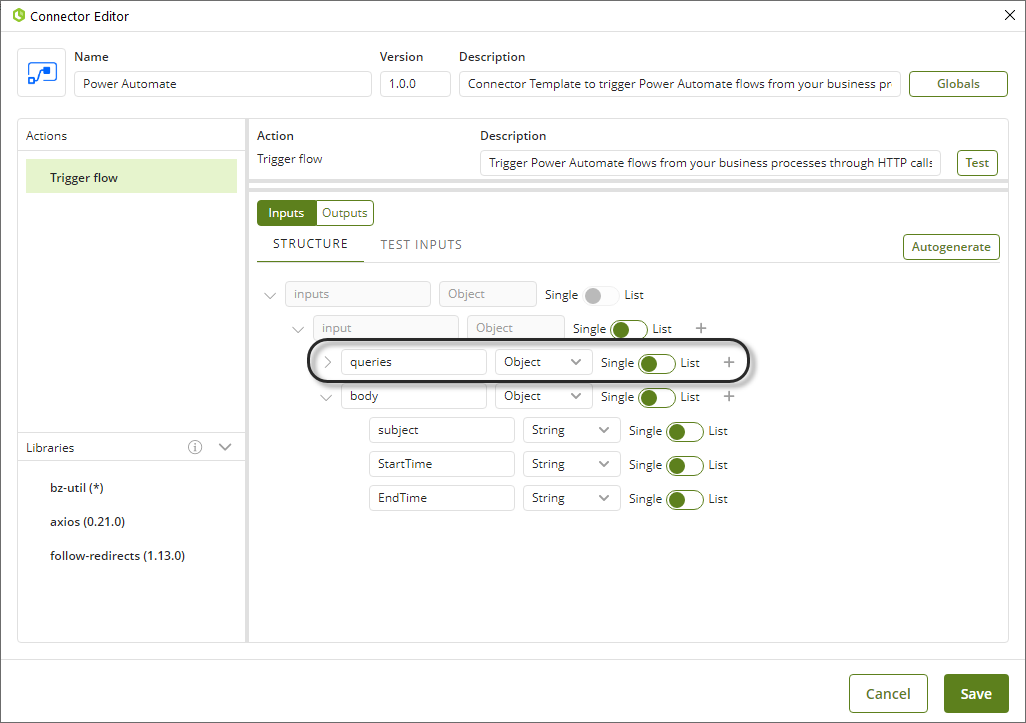Click the input row Object type box
Screen dimensions: 1026x723
516,328
